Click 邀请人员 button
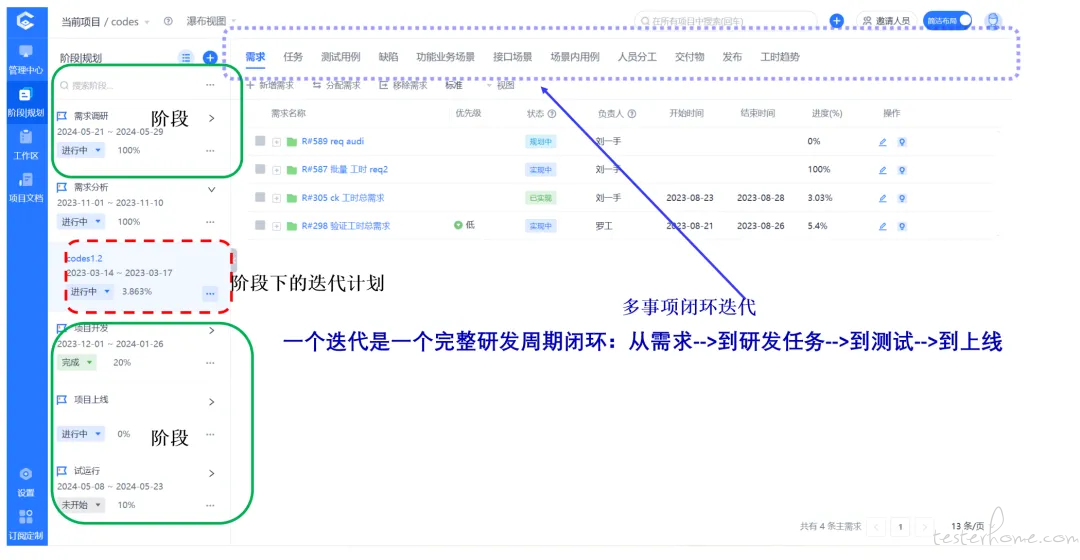Screen dimensions: 1080x560 (x=886, y=21)
